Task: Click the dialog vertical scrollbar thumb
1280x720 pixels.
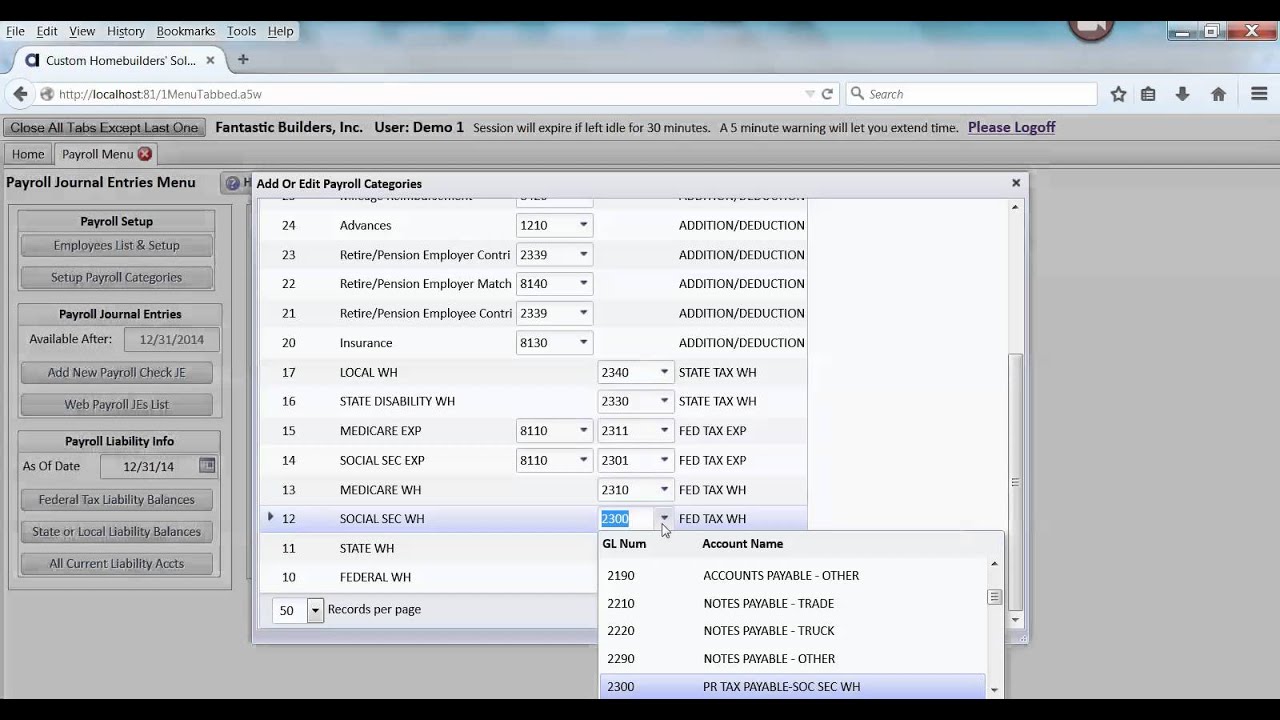Action: [1016, 480]
